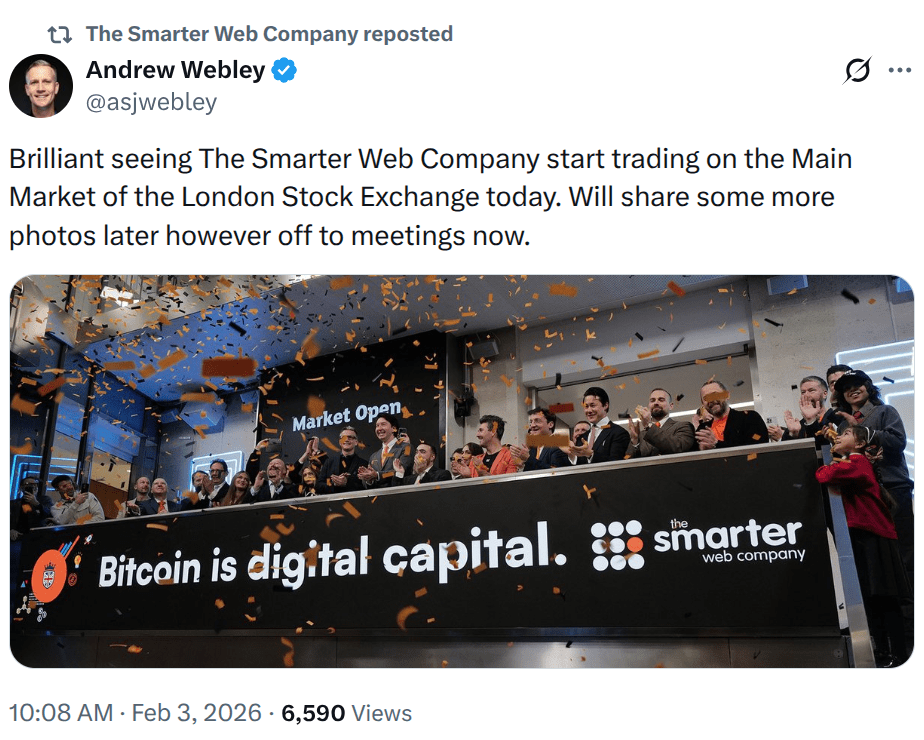Open The Smarter Web Company reposted link
Image resolution: width=924 pixels, height=740 pixels.
(269, 34)
